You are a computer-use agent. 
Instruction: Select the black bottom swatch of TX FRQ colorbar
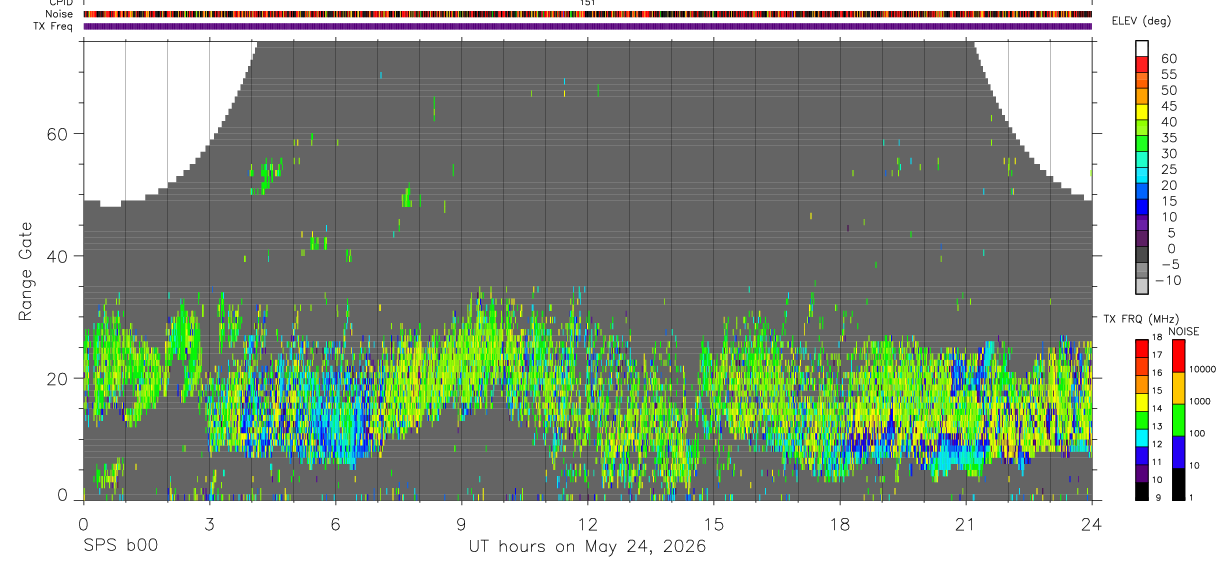[1141, 492]
